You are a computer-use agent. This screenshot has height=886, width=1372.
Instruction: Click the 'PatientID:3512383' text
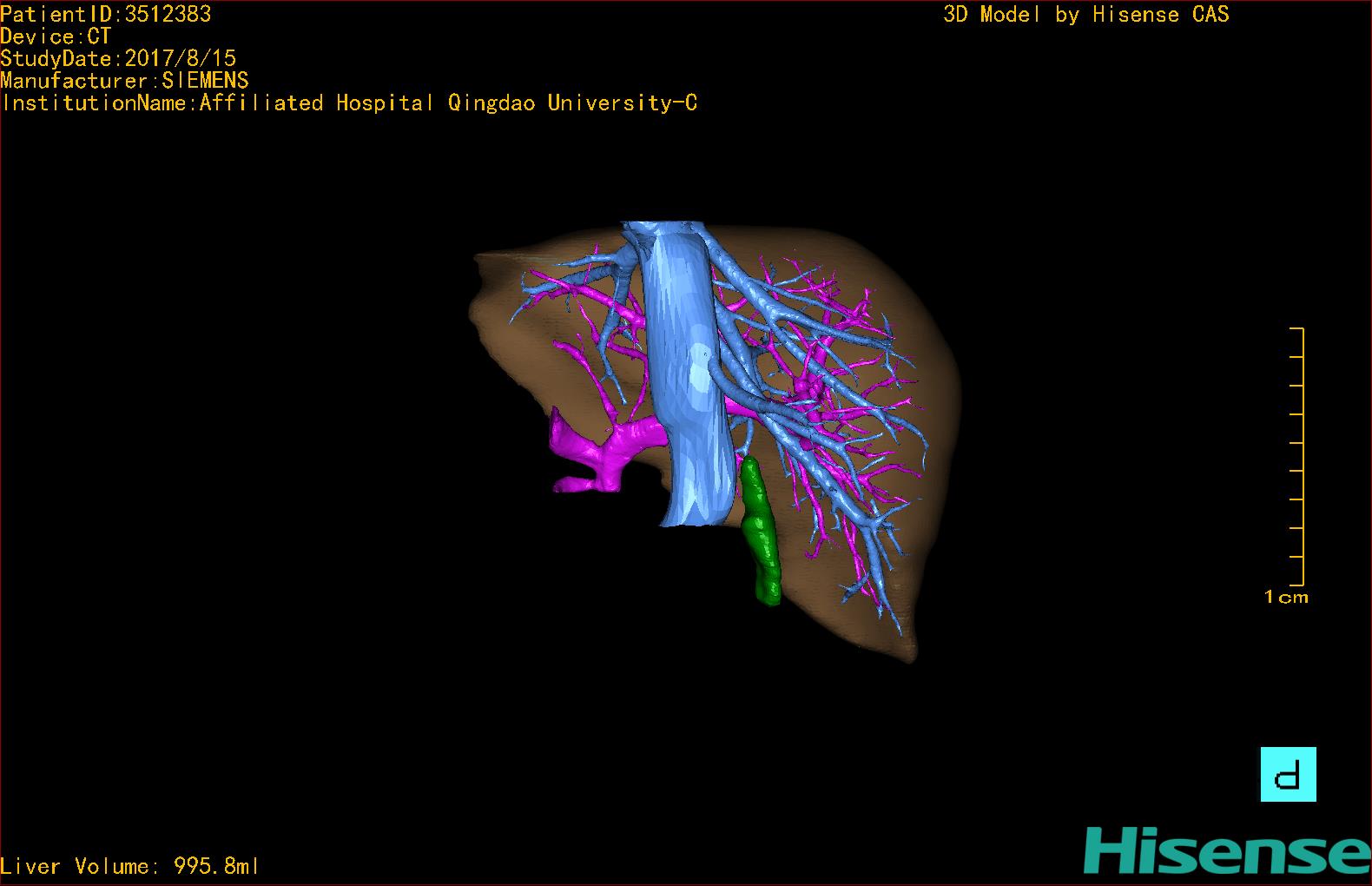(x=106, y=14)
